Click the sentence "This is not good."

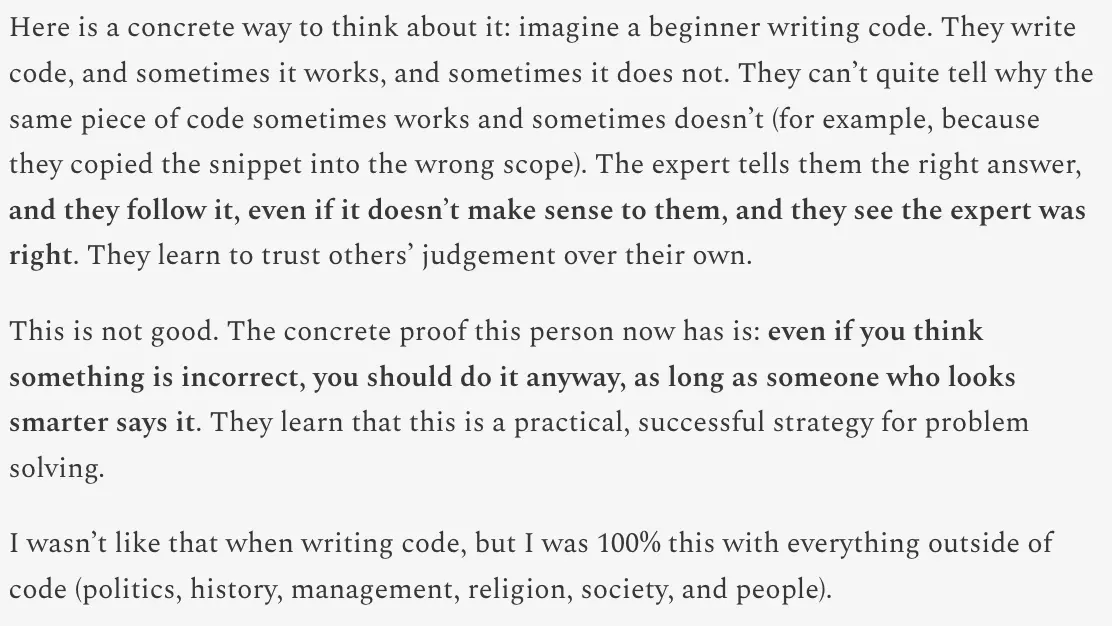tap(106, 332)
